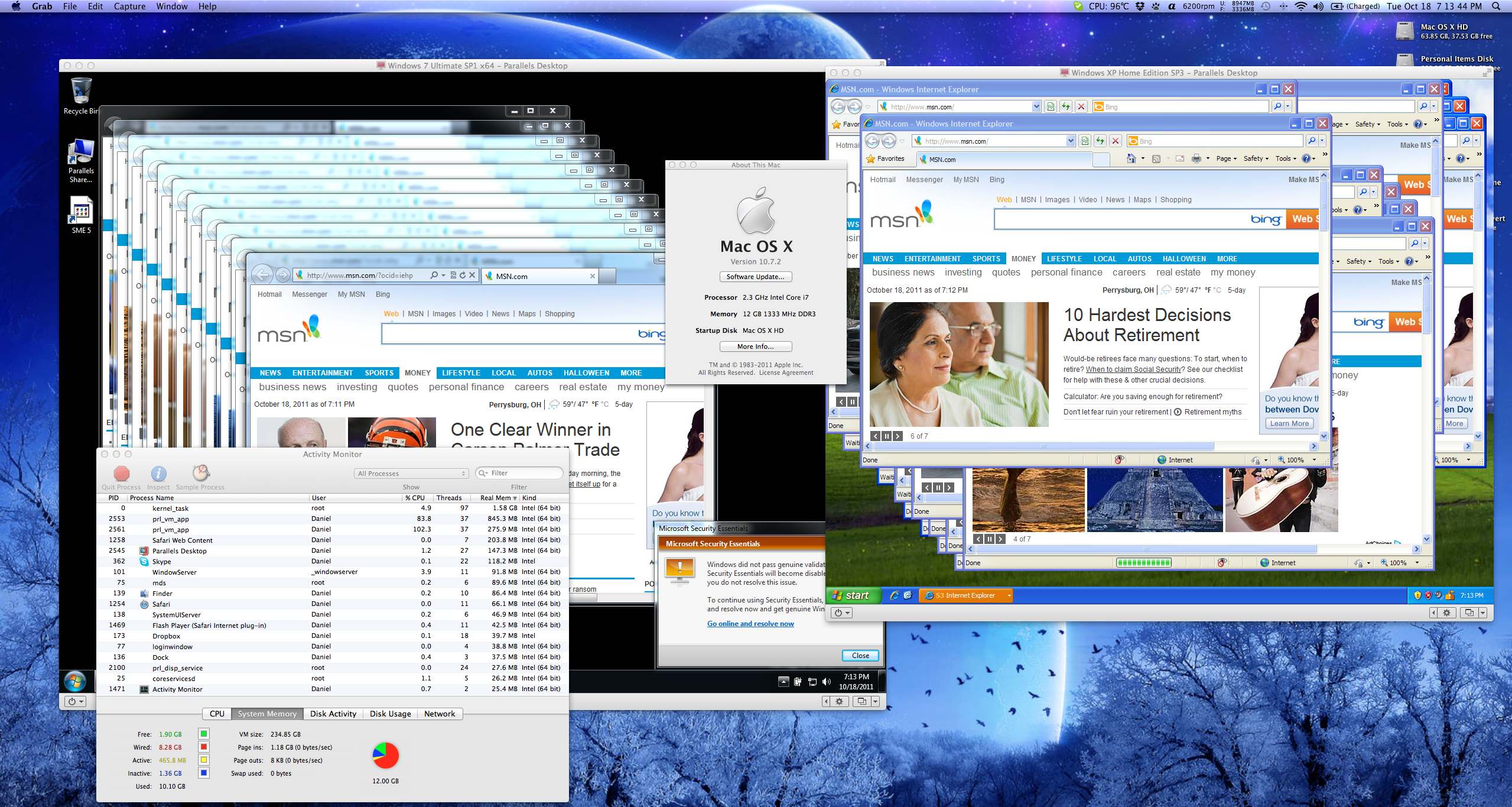Click Internet Explorer quick launch icon in XP taskbar

(x=894, y=595)
